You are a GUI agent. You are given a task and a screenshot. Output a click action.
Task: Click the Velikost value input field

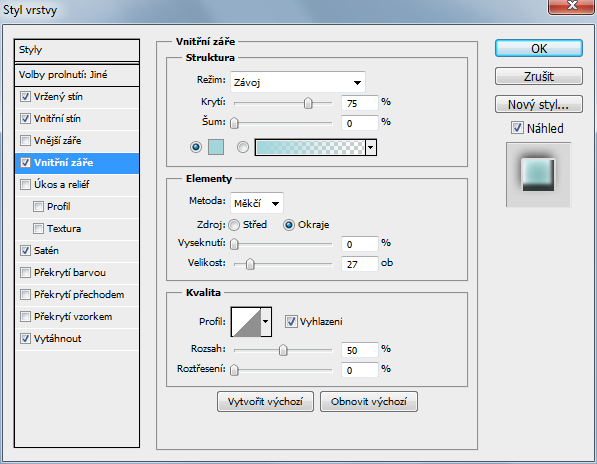pos(359,264)
